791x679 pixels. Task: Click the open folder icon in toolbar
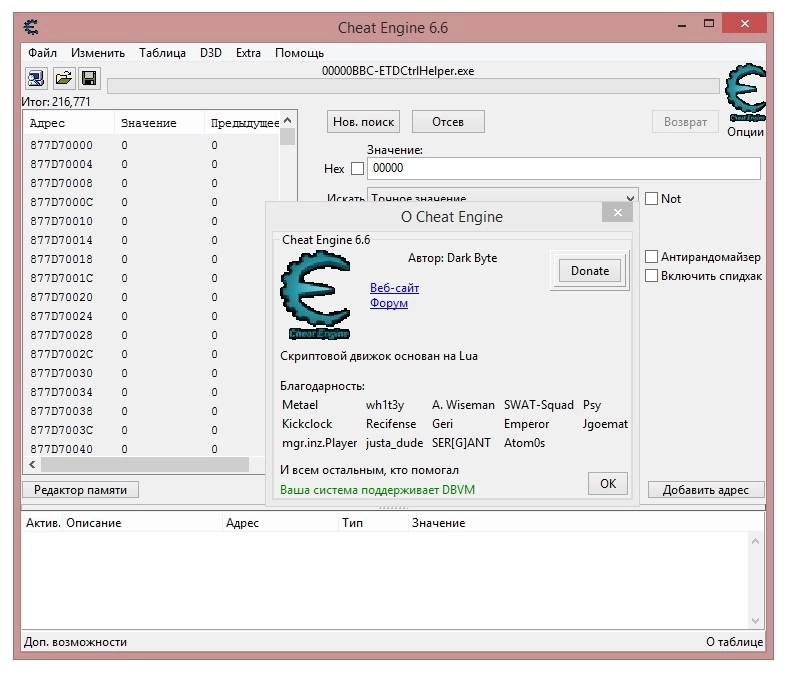64,78
